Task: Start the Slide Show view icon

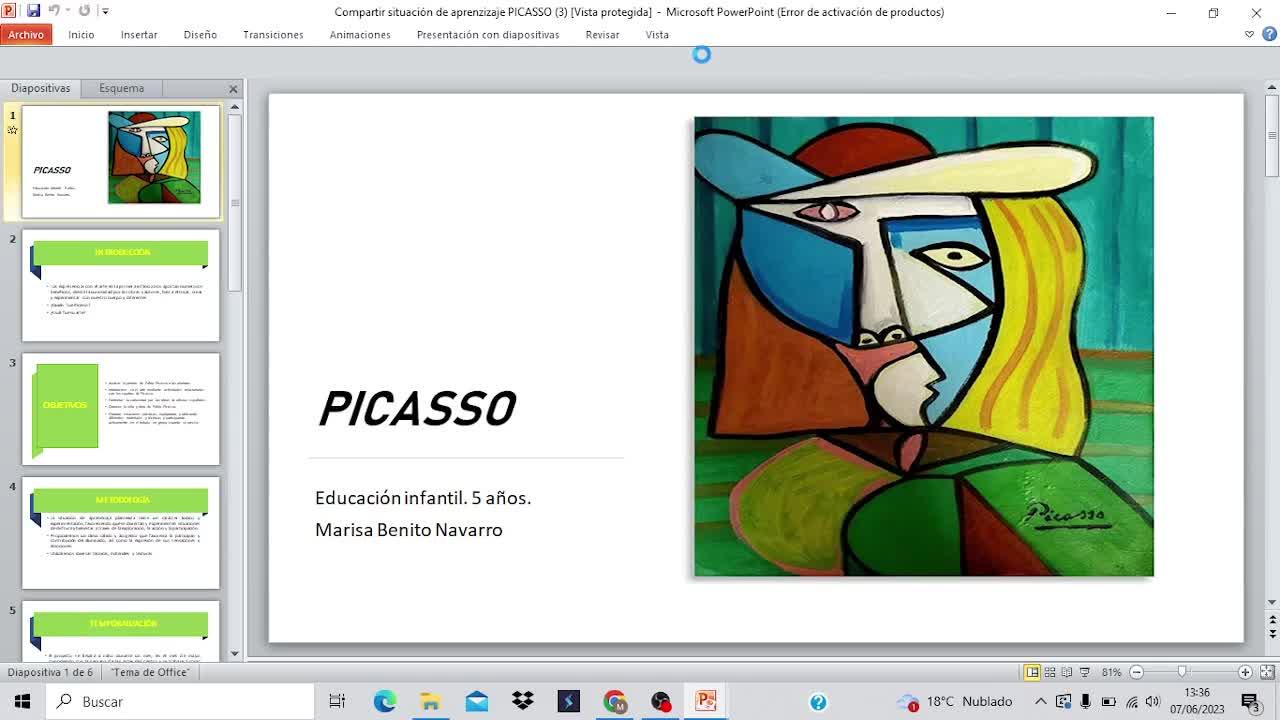Action: pos(1085,672)
